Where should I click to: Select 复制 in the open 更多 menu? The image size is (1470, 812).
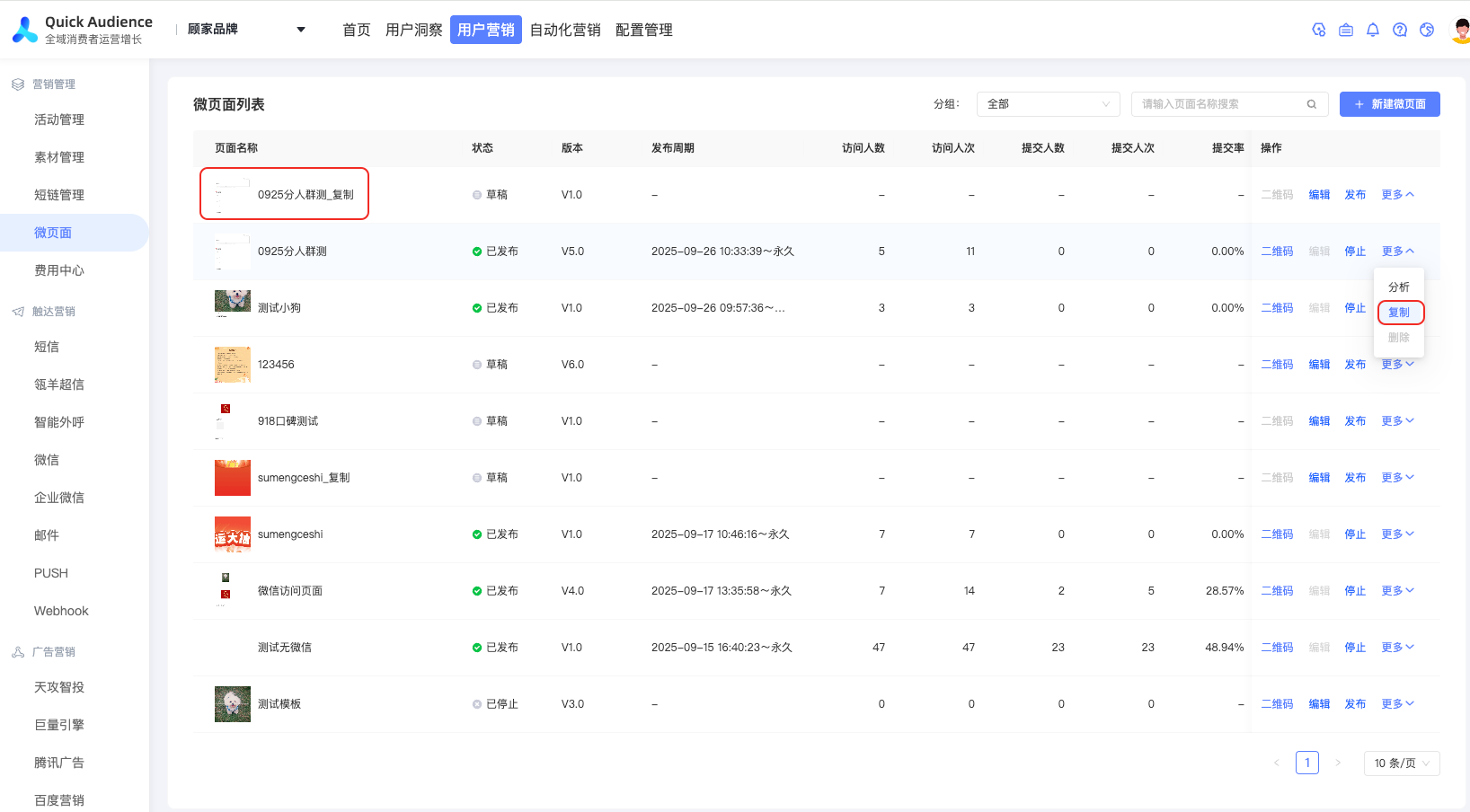[x=1399, y=313]
